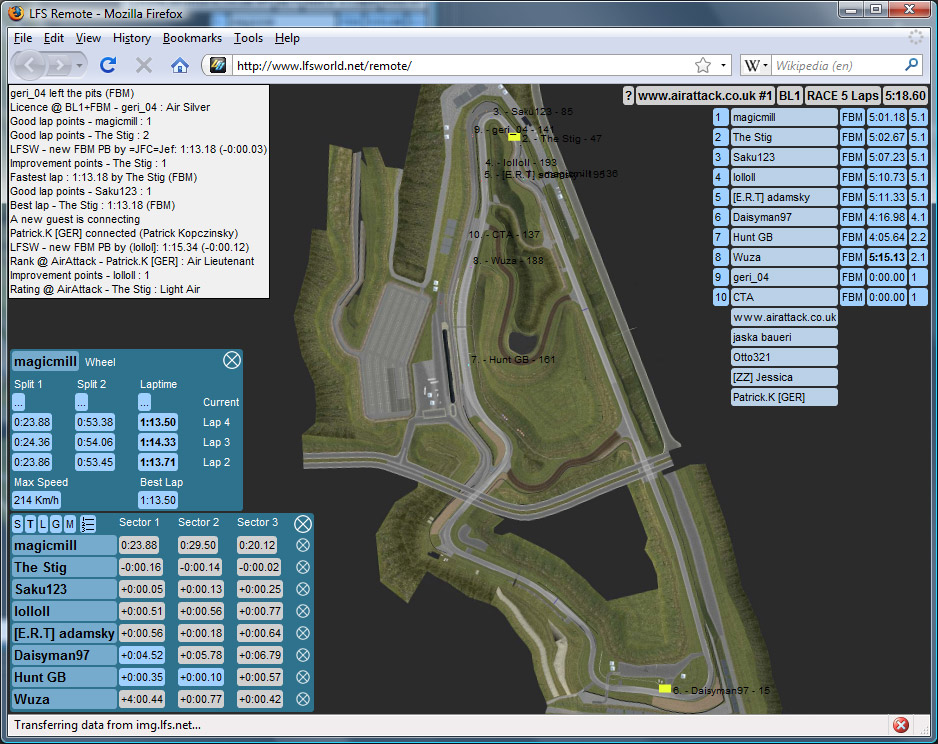Click the BL1 track button
The width and height of the screenshot is (938, 744).
pyautogui.click(x=790, y=96)
